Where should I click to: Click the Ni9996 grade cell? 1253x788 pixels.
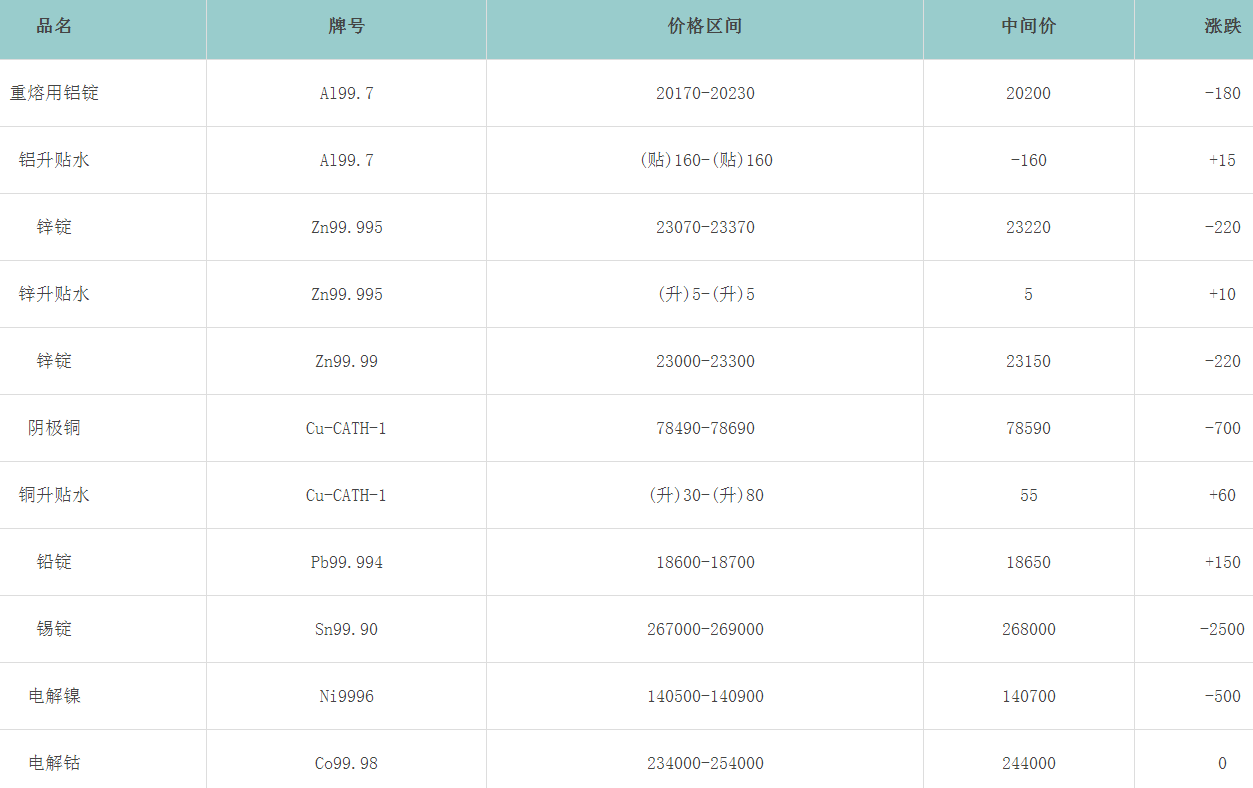(346, 696)
